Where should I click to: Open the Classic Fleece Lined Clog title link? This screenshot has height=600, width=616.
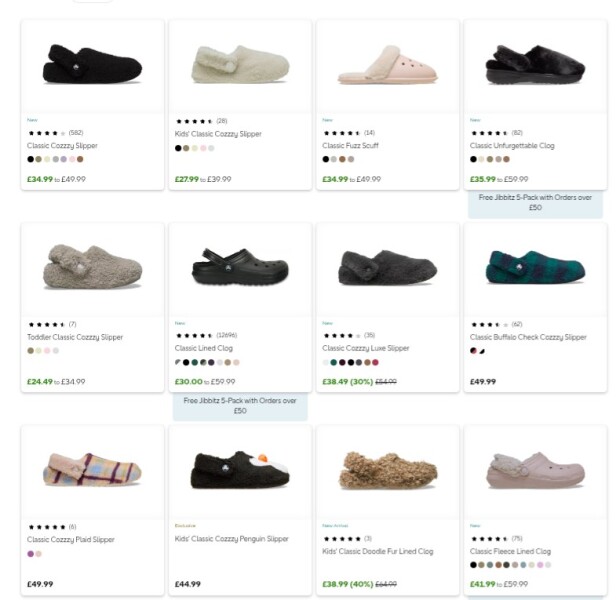(510, 551)
